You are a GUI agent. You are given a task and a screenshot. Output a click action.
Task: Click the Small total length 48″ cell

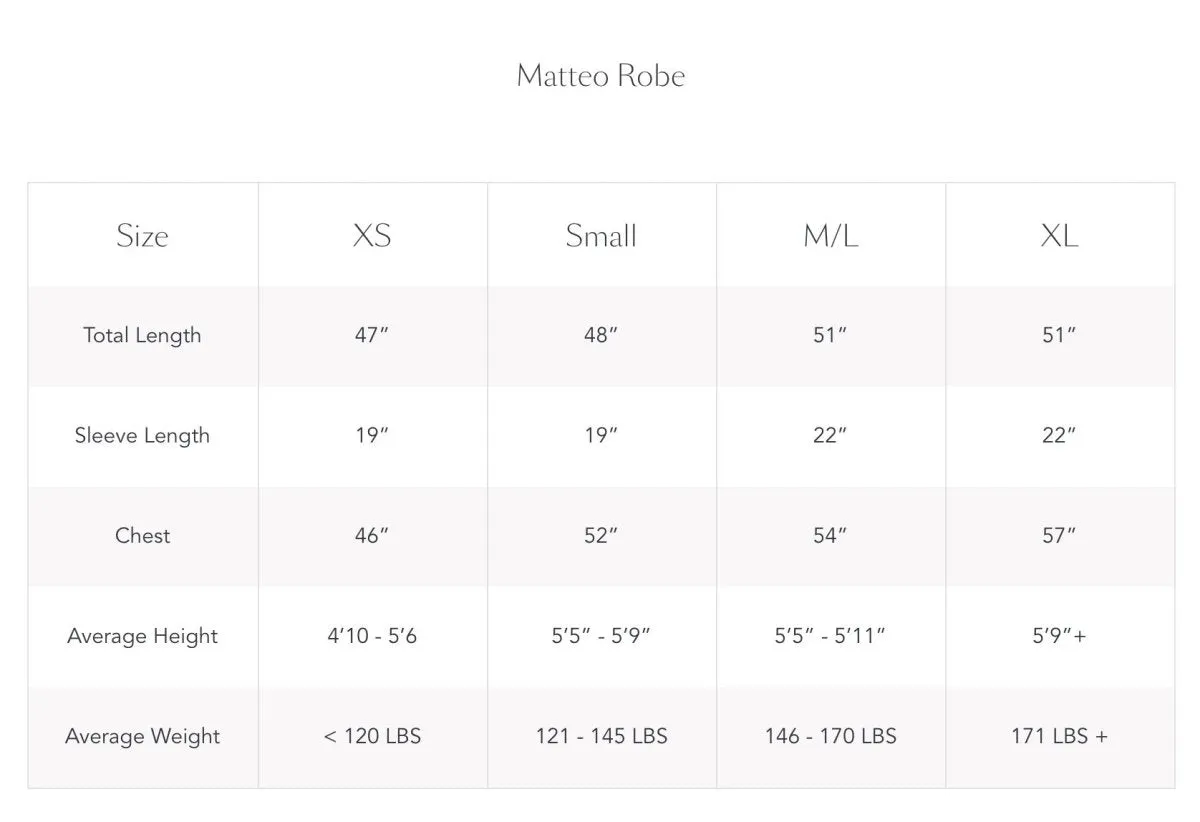(x=601, y=336)
